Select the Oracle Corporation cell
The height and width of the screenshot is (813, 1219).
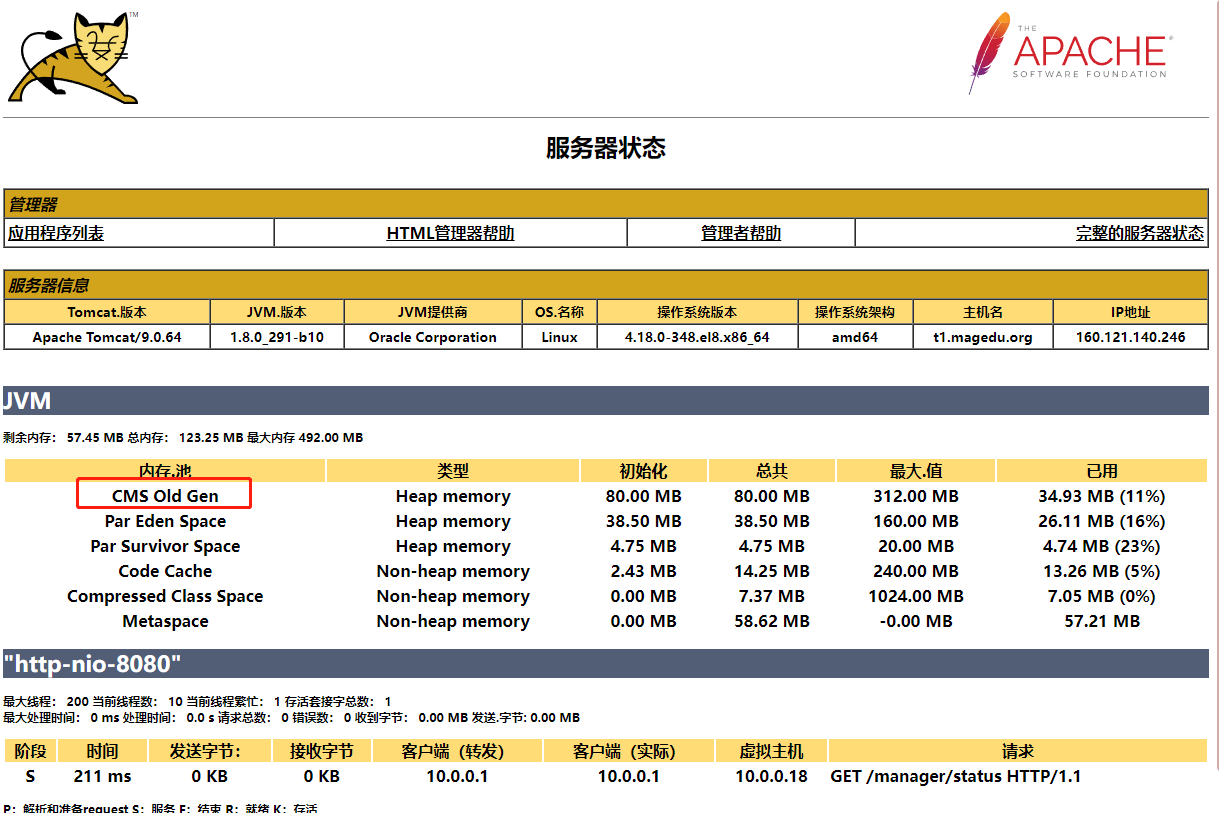tap(433, 337)
